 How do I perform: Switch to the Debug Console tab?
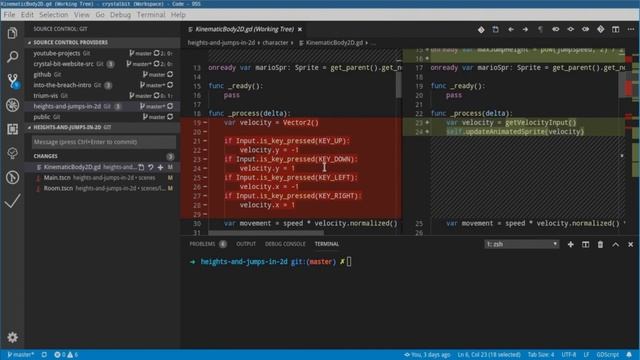(285, 244)
